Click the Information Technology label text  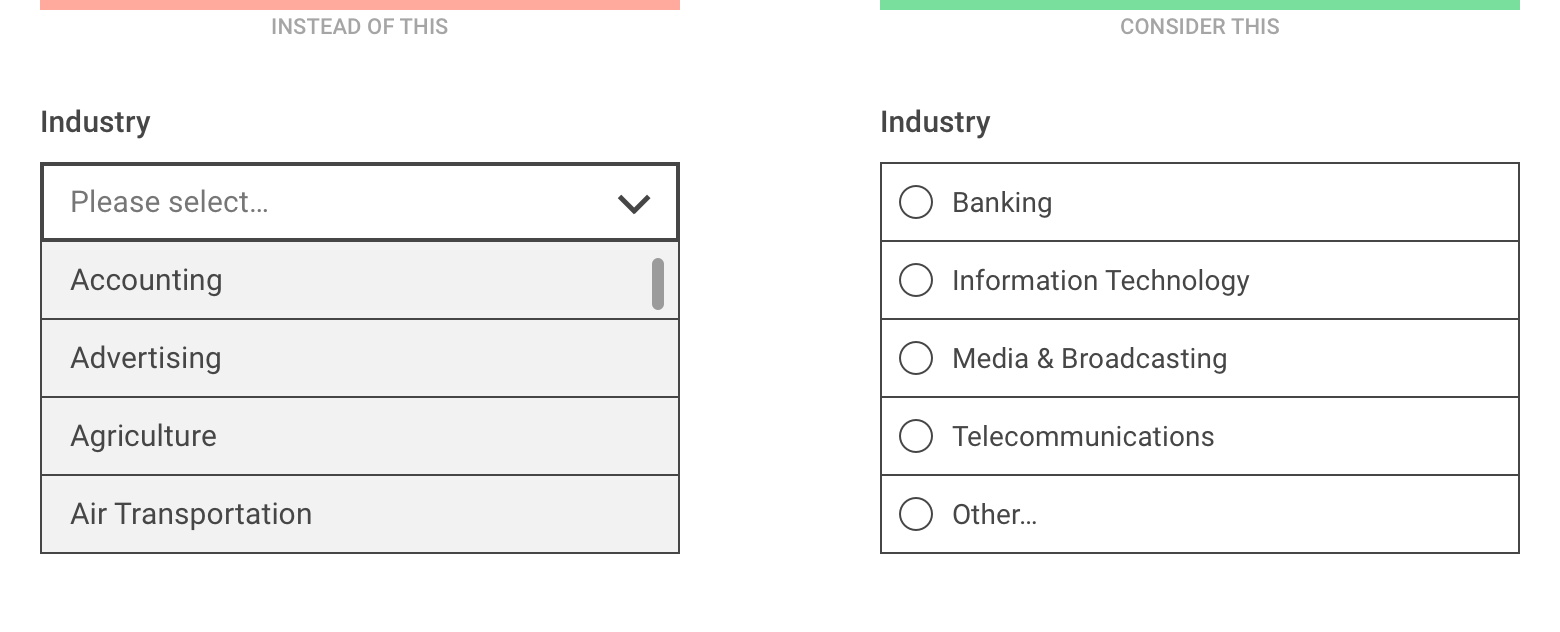click(x=1100, y=280)
